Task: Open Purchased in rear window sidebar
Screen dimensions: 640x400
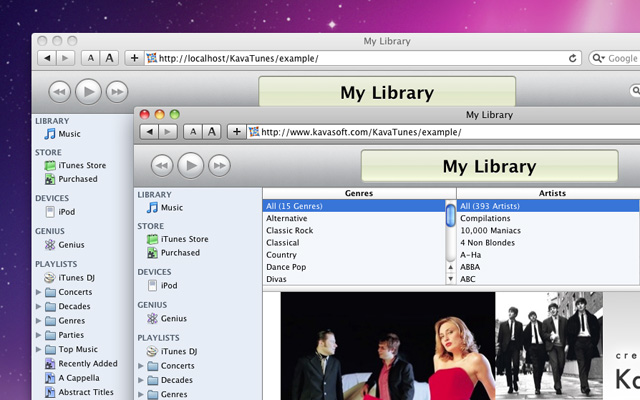Action: click(x=71, y=179)
